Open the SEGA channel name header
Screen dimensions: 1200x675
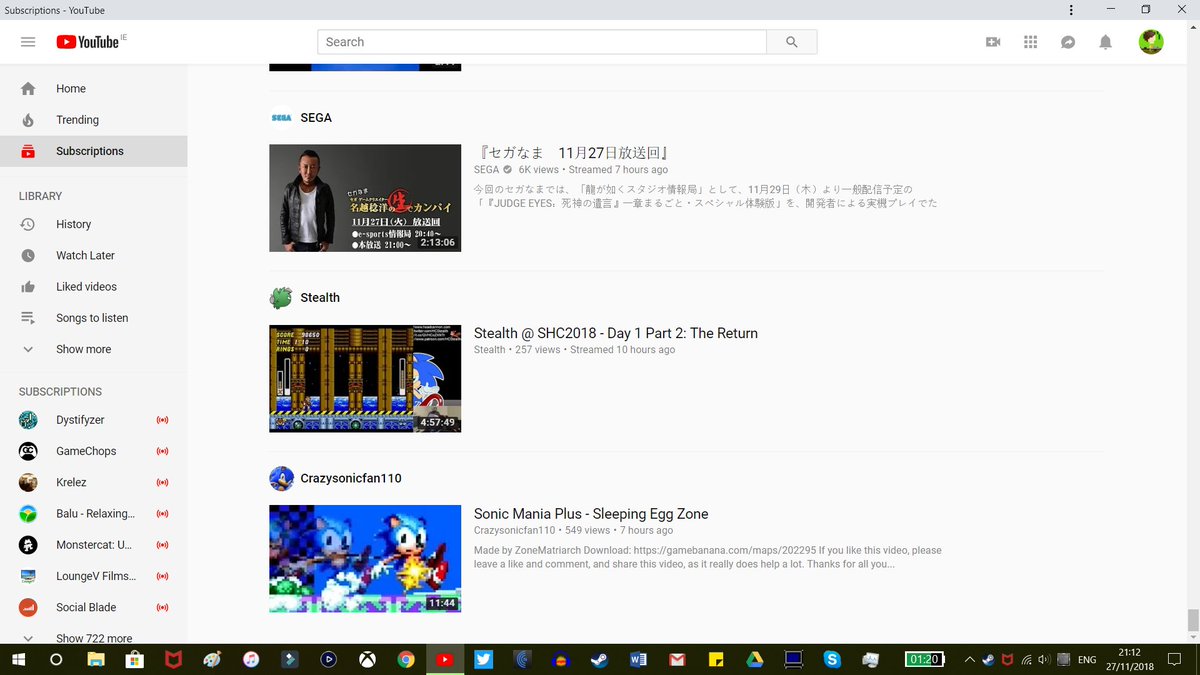[316, 117]
